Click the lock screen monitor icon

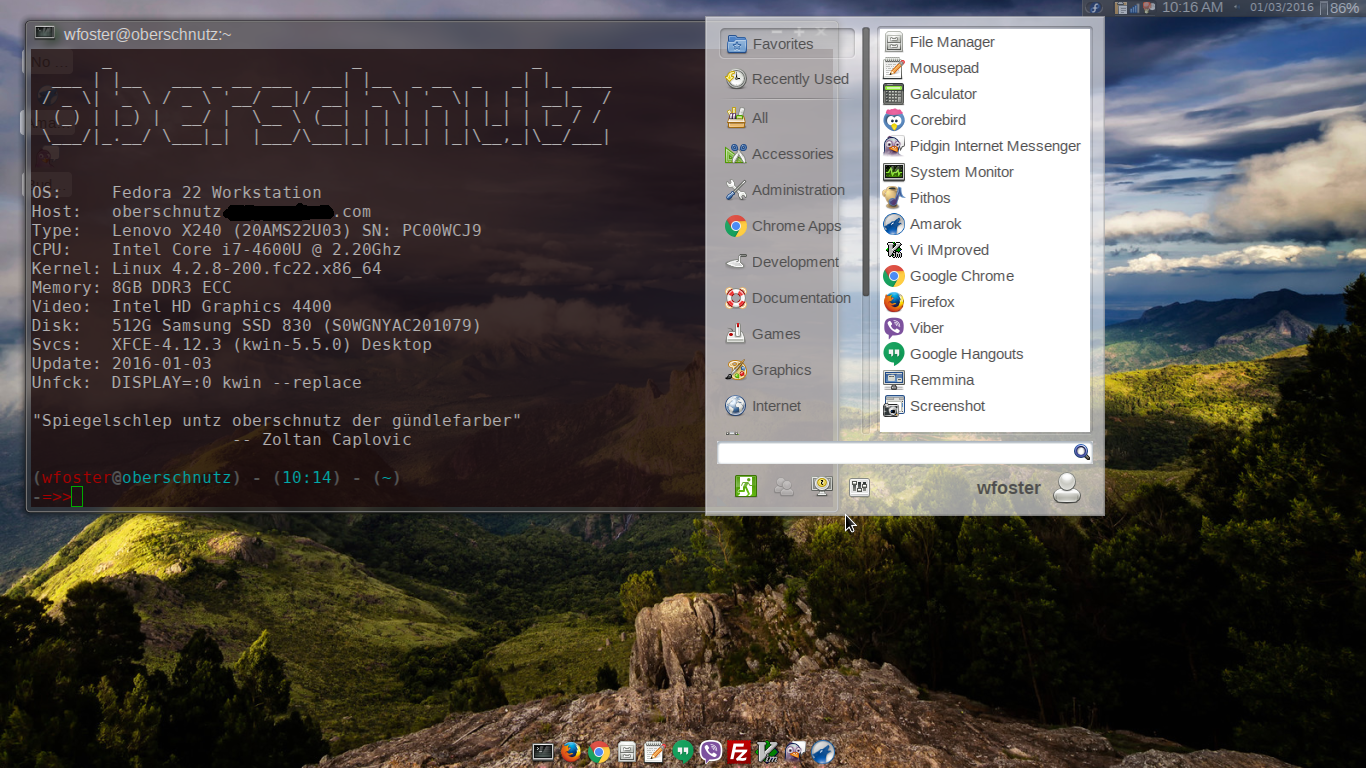pyautogui.click(x=822, y=487)
